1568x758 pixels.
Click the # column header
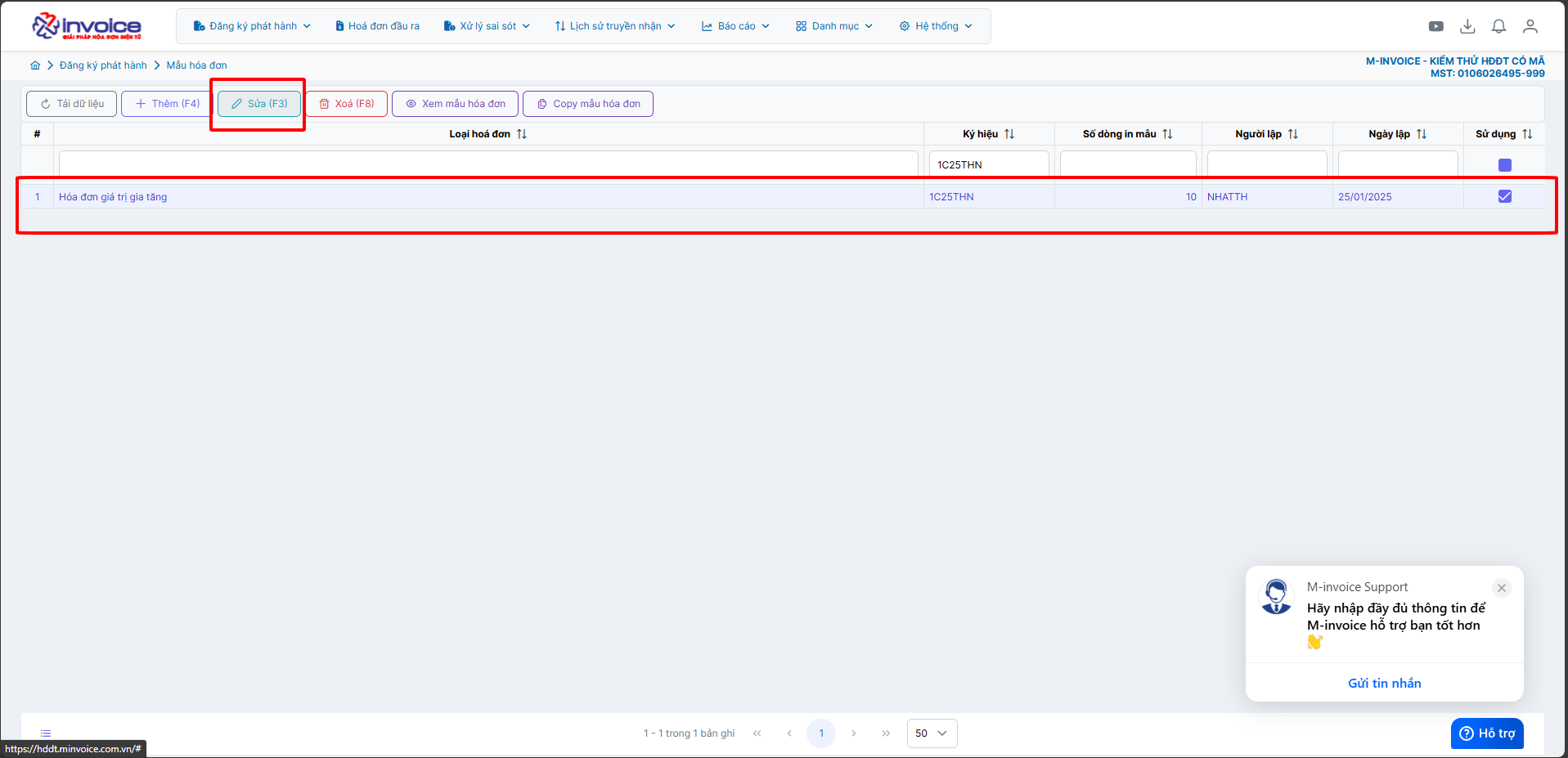37,134
